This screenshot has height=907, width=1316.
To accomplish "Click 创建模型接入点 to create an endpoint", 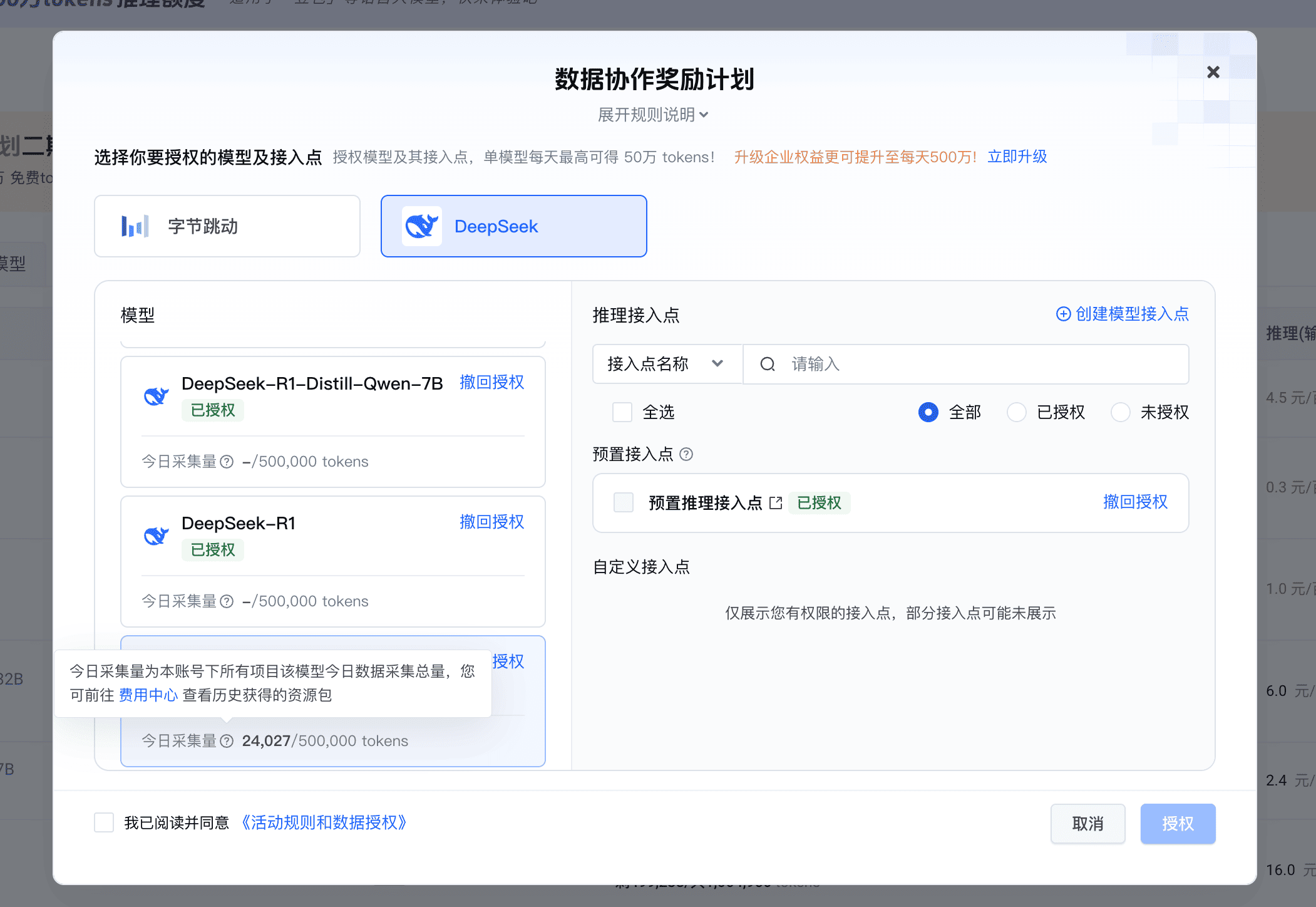I will point(1123,314).
